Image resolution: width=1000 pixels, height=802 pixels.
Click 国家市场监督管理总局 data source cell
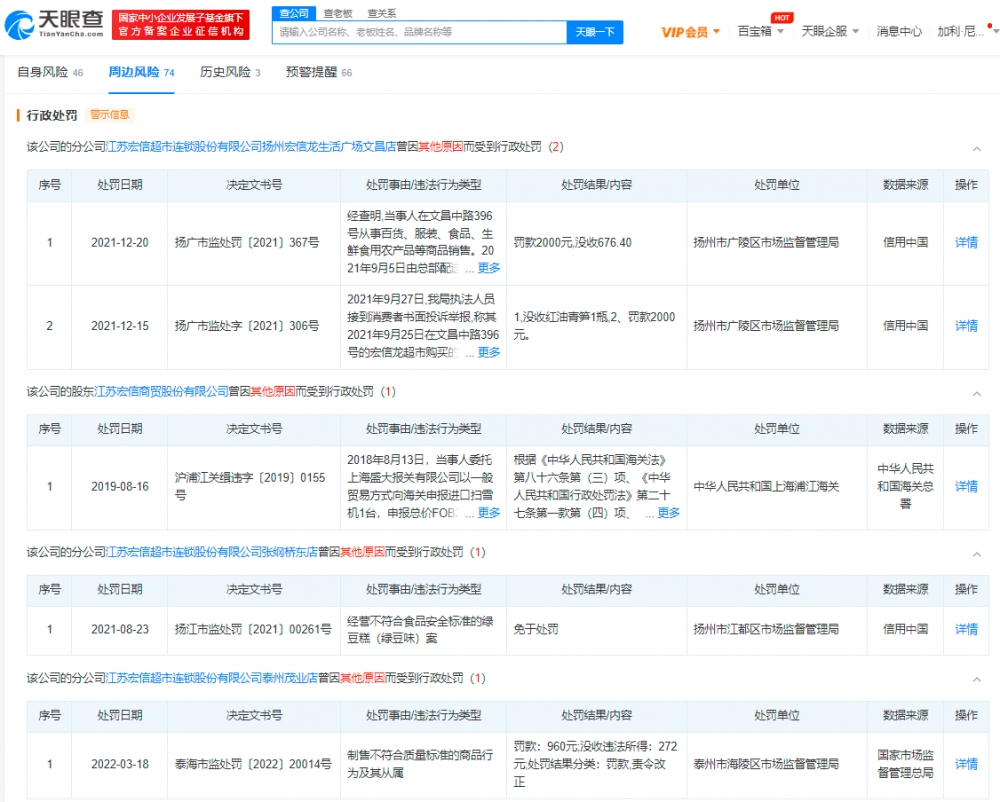[x=905, y=764]
